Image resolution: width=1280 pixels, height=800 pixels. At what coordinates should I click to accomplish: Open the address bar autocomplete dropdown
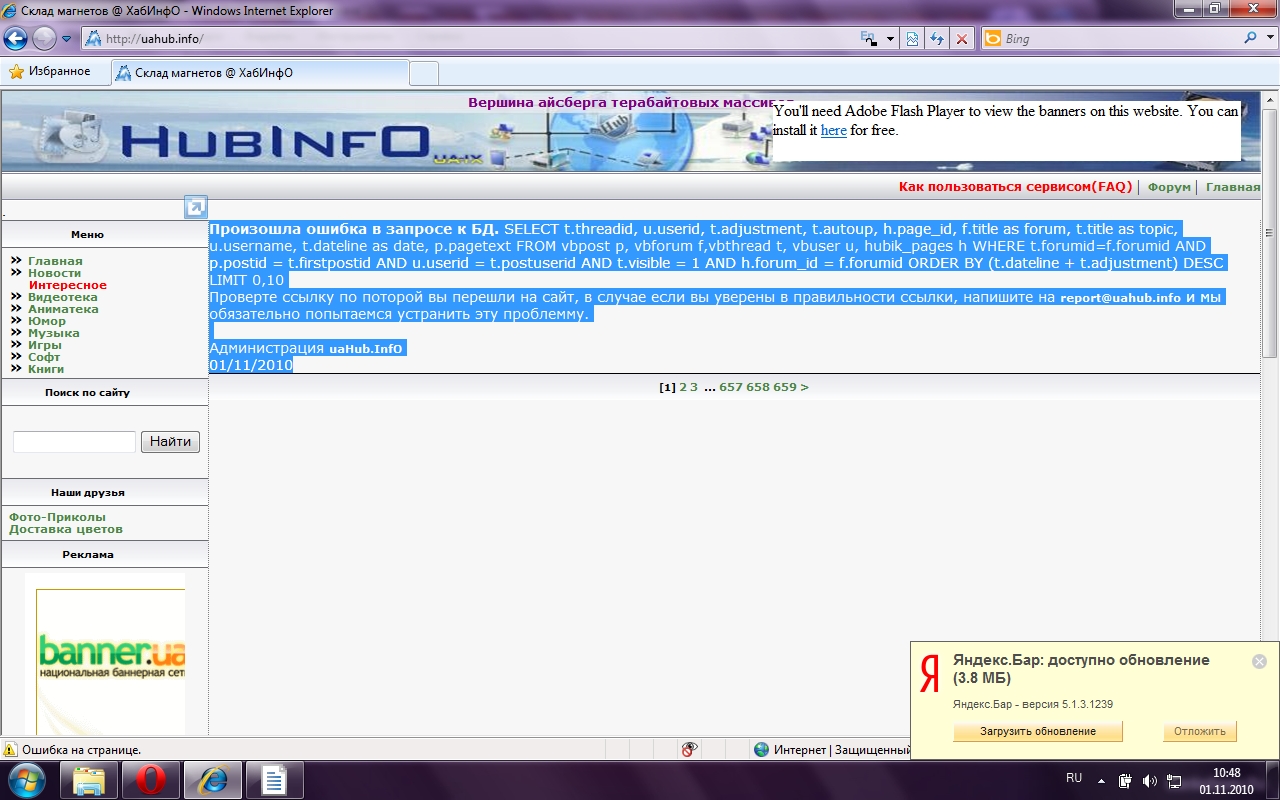click(x=891, y=39)
